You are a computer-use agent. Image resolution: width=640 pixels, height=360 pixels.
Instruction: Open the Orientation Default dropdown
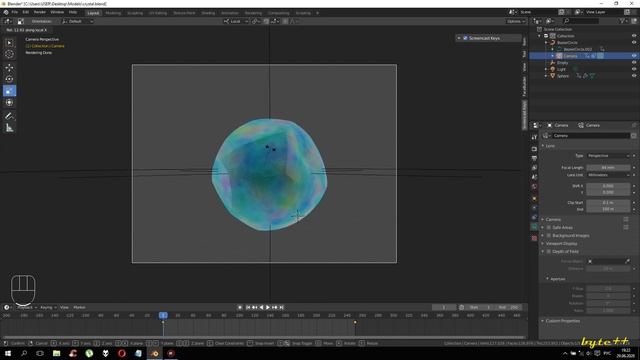click(78, 21)
